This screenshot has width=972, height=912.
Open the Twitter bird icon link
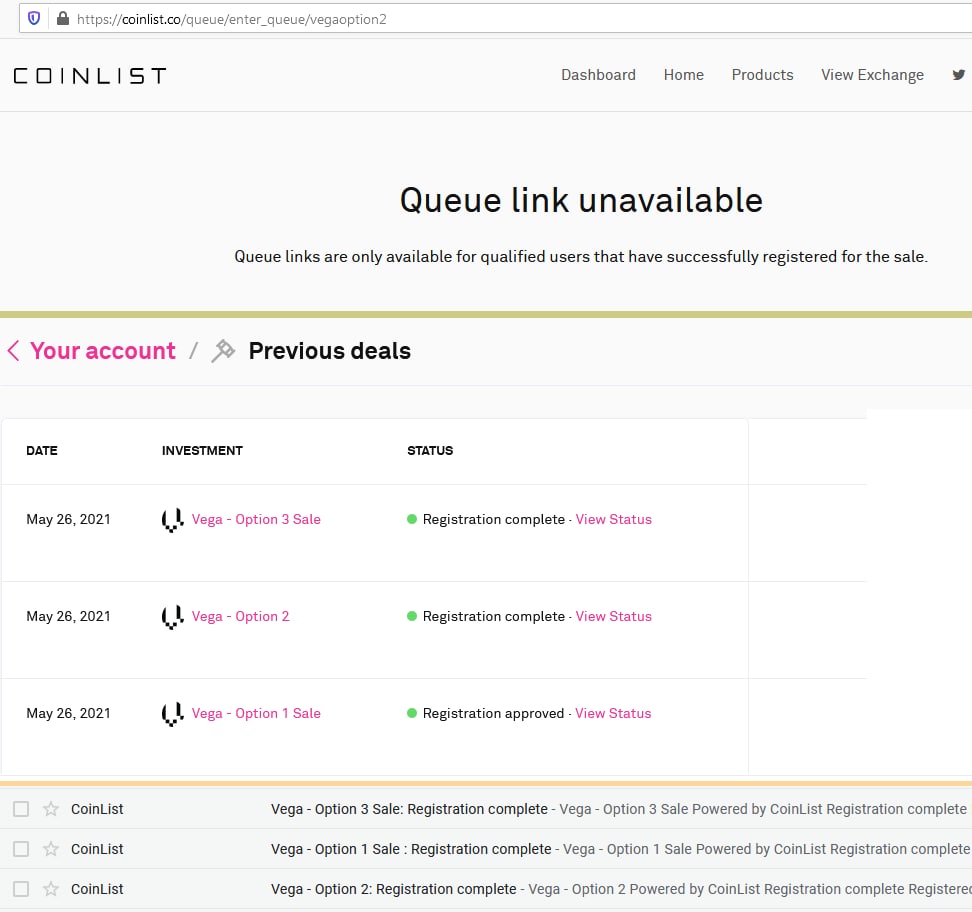click(x=958, y=75)
